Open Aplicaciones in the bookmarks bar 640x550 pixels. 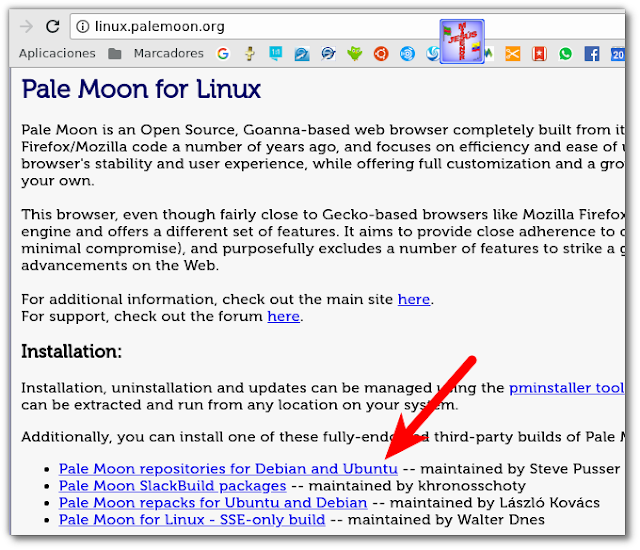pos(57,53)
